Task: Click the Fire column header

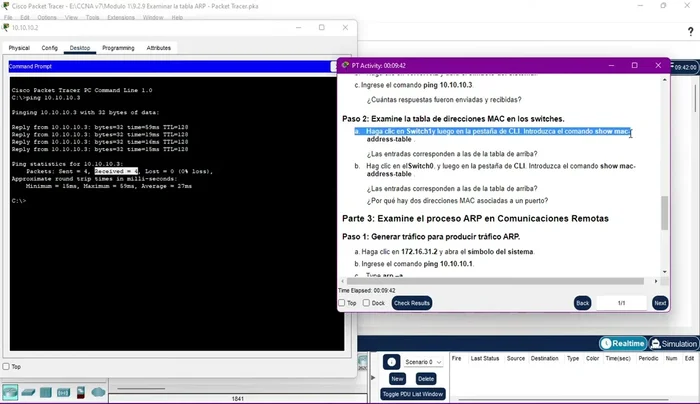Action: point(456,358)
